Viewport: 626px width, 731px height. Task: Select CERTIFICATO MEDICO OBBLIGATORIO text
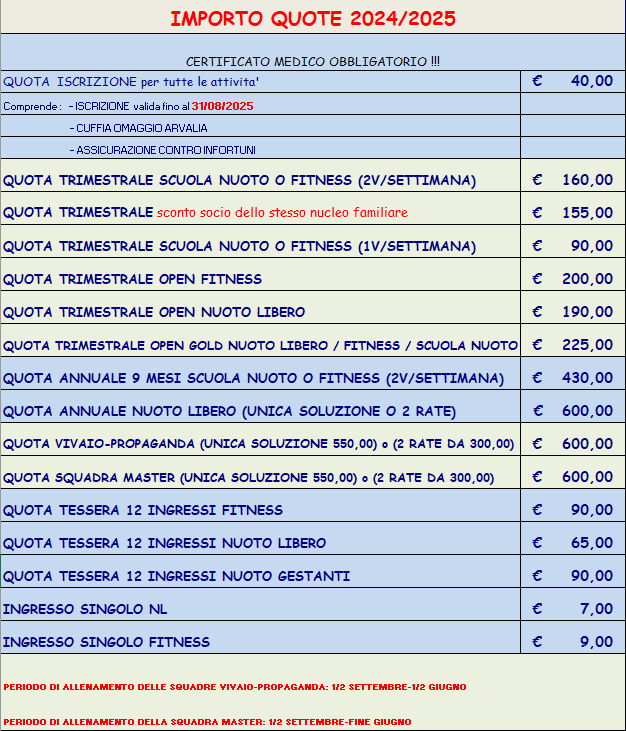tap(313, 62)
